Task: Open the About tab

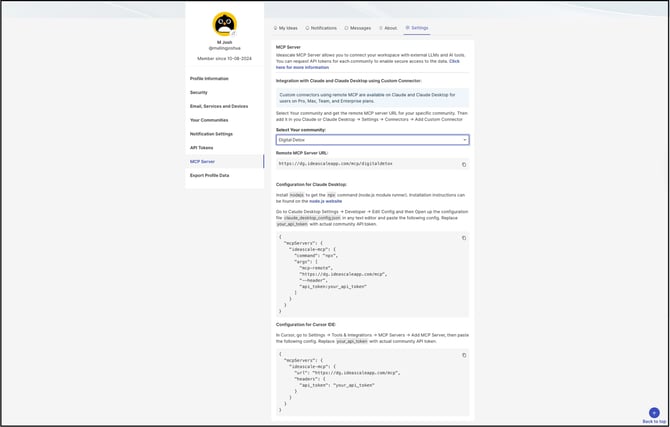Action: pos(388,28)
